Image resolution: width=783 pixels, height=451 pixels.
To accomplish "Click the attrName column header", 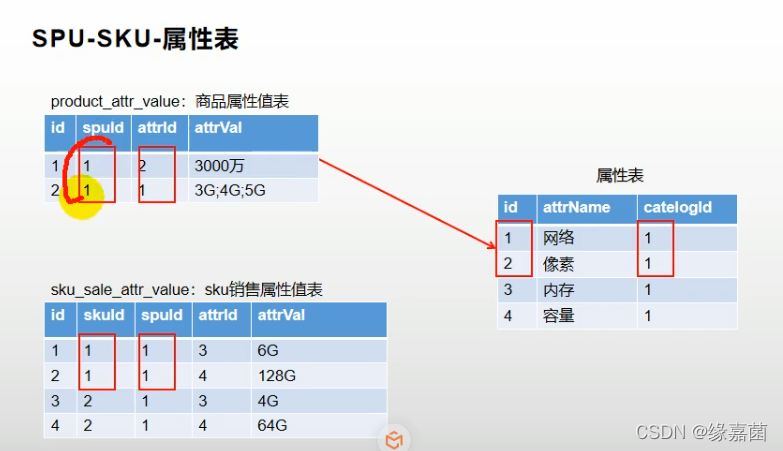I will click(577, 207).
